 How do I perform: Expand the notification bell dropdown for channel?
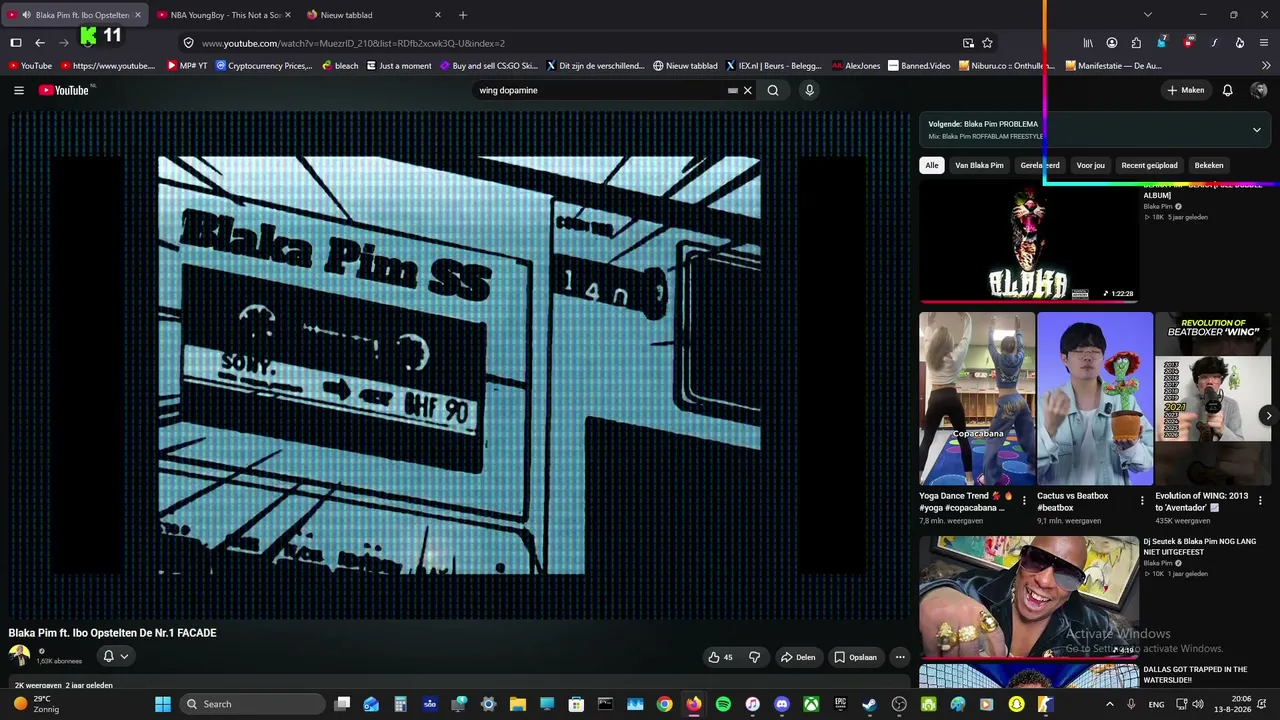coord(116,656)
